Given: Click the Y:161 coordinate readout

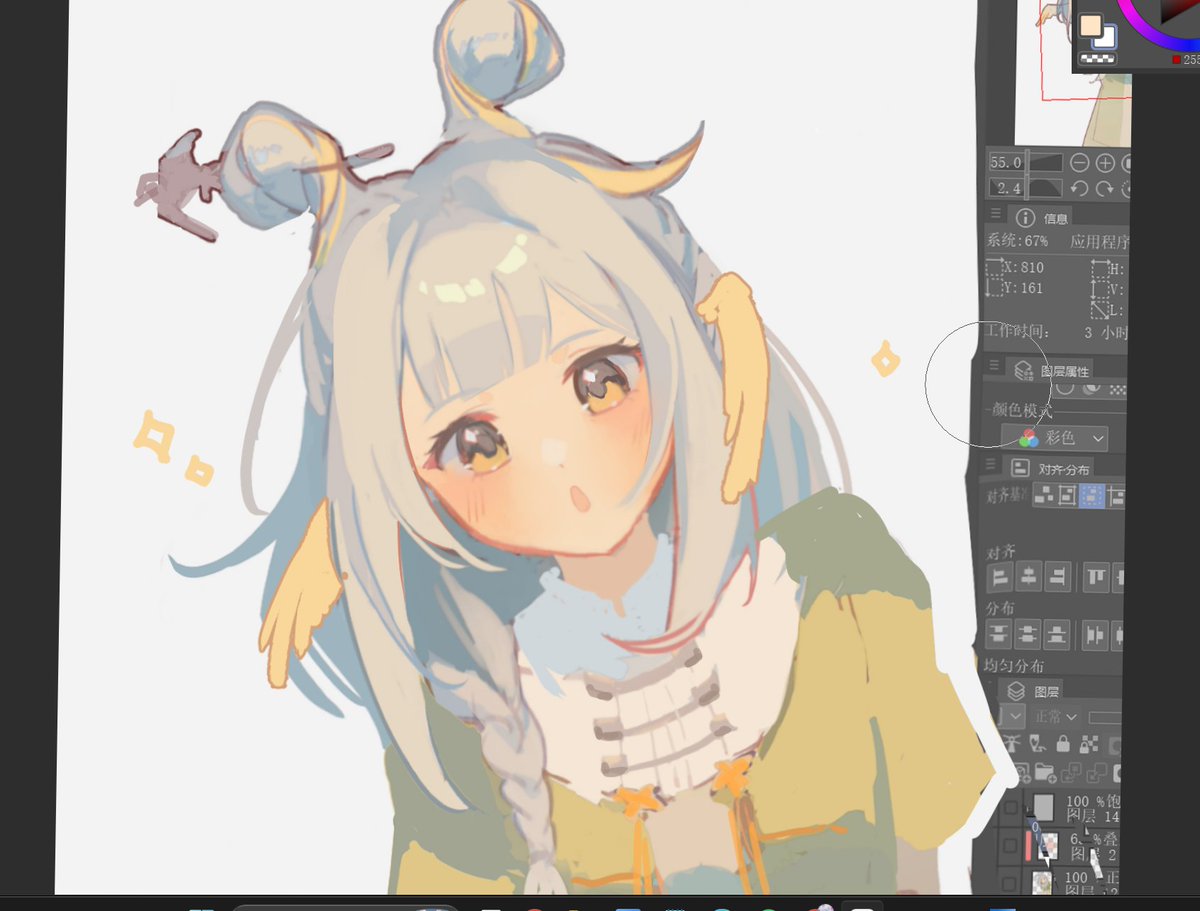Looking at the screenshot, I should click(1023, 288).
